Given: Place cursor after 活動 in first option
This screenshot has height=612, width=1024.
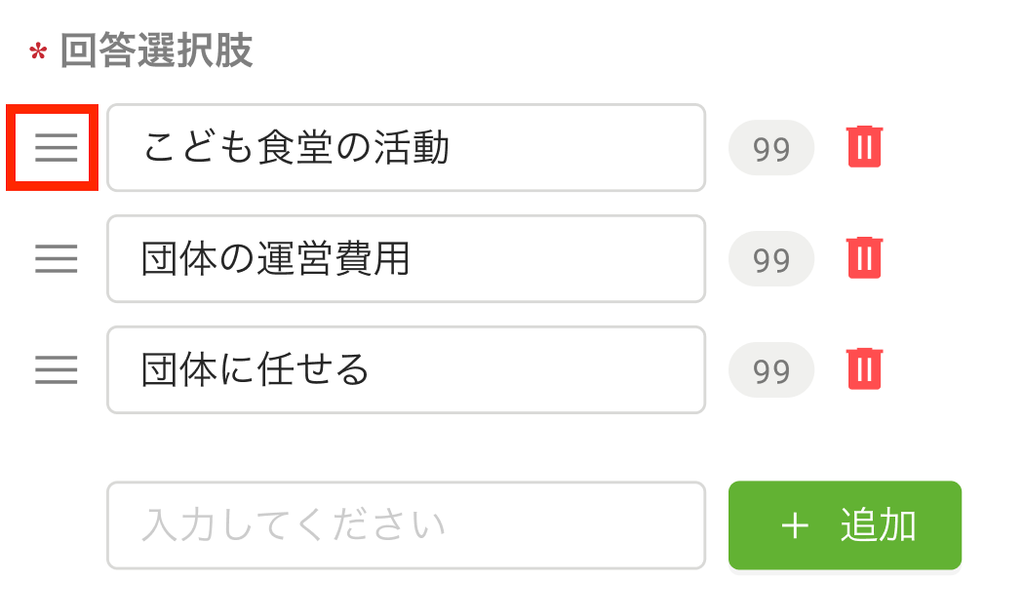Looking at the screenshot, I should [451, 148].
